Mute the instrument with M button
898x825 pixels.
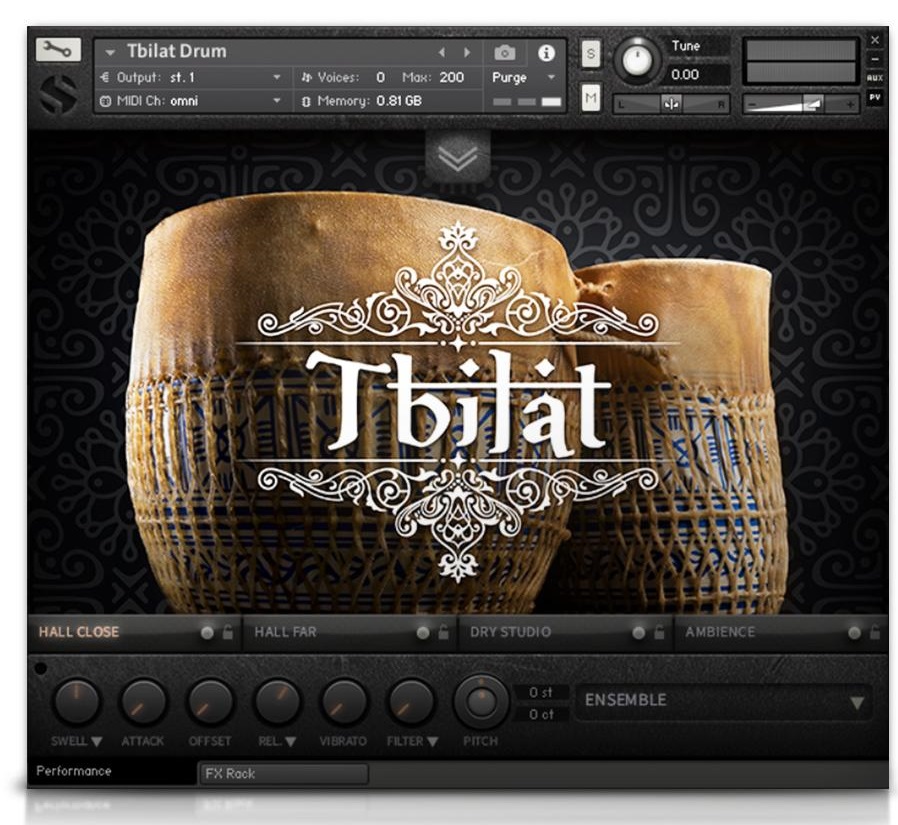(x=591, y=98)
